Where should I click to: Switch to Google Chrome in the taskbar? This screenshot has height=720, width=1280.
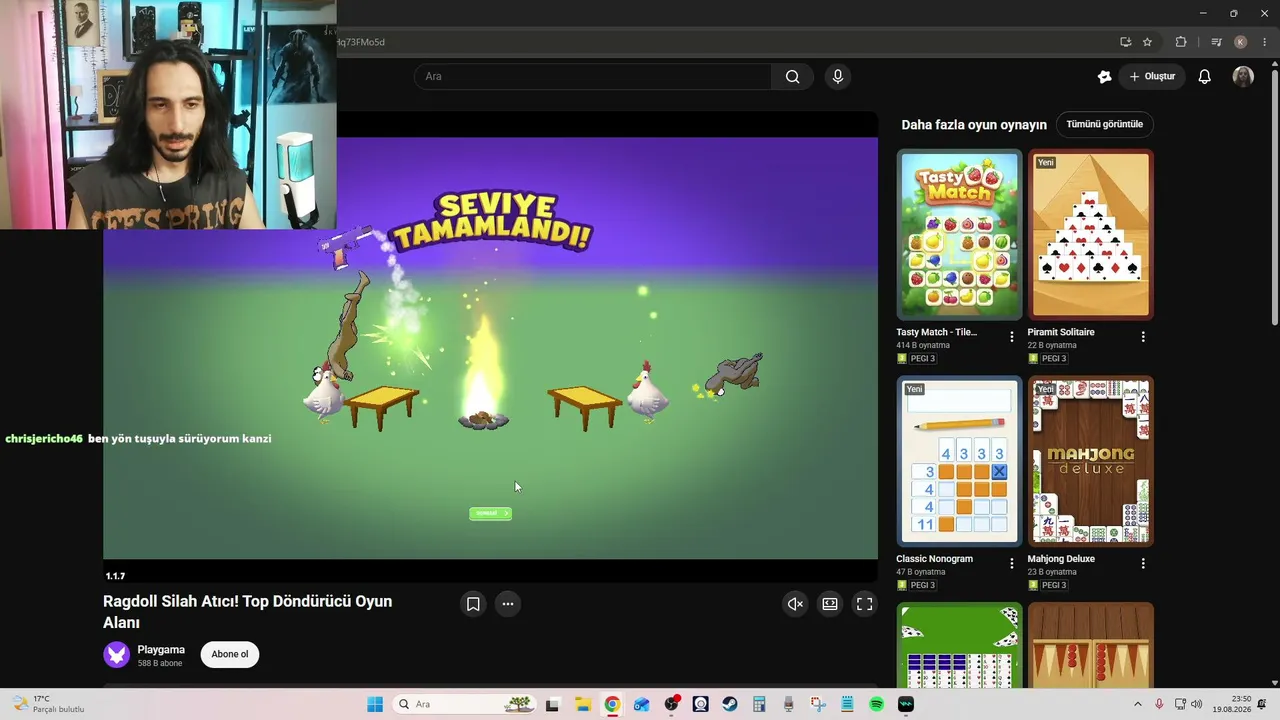pos(612,705)
